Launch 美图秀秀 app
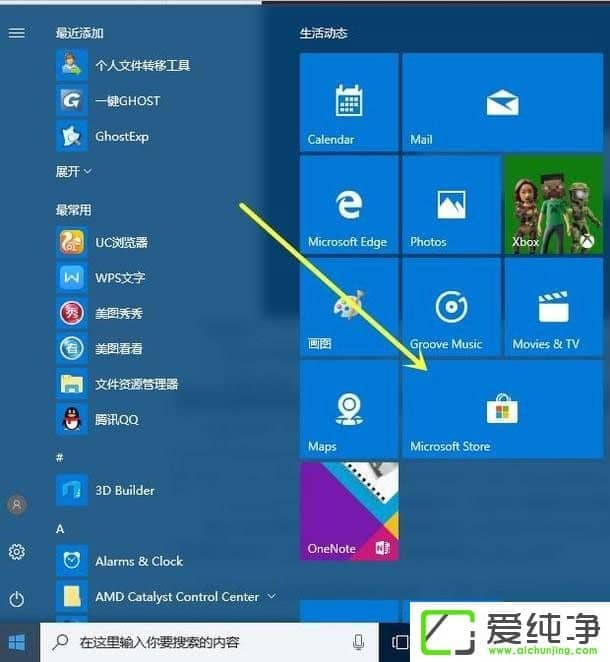 point(100,313)
